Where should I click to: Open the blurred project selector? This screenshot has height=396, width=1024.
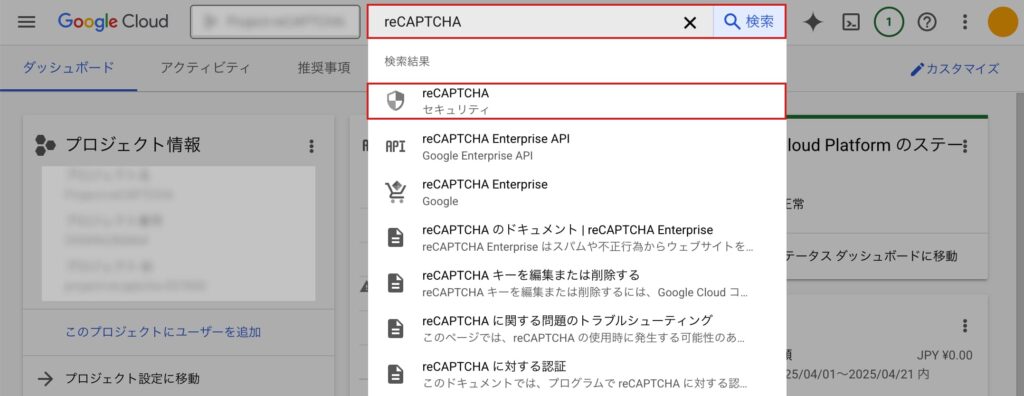point(275,22)
